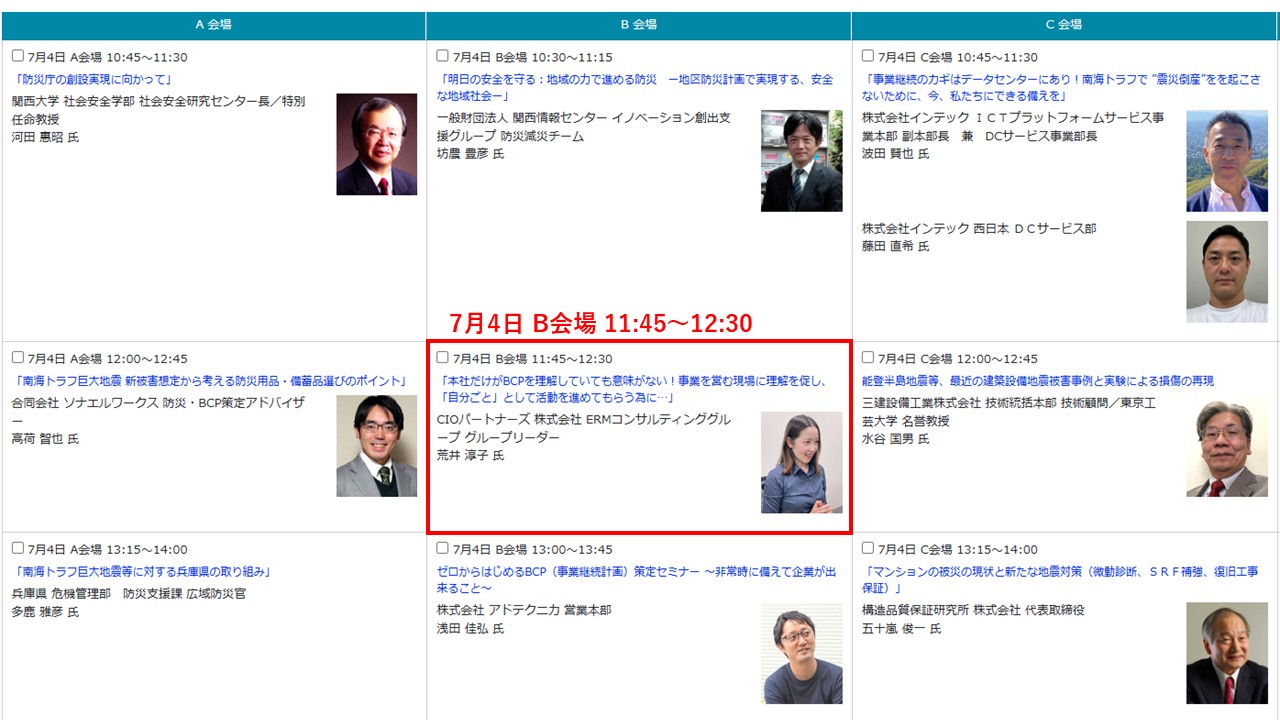Viewport: 1280px width, 720px height.
Task: Open the 本社だけがBCPを理解していても session link
Action: pos(633,388)
